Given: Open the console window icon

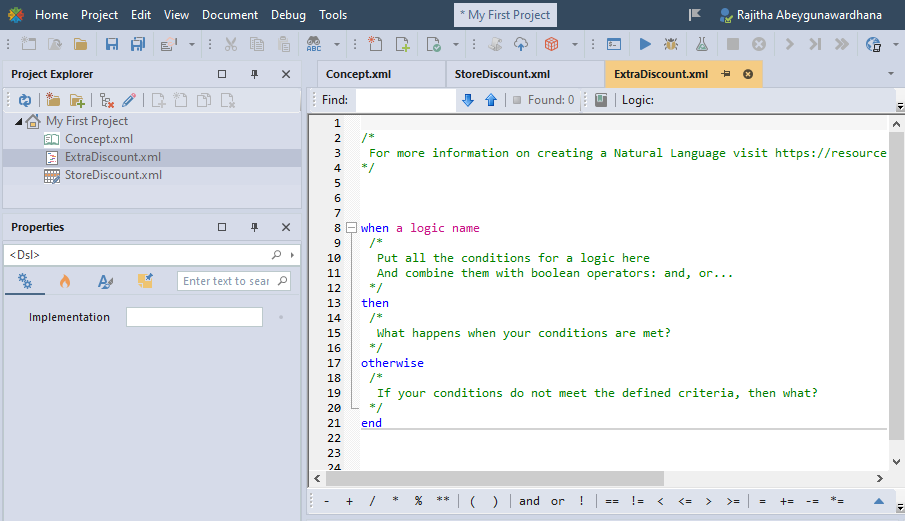Looking at the screenshot, I should [614, 44].
